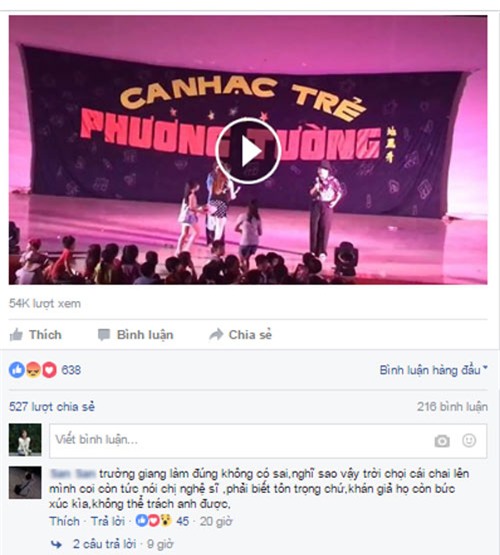Click the heart reaction icon near 638
The width and height of the screenshot is (500, 555).
[49, 370]
